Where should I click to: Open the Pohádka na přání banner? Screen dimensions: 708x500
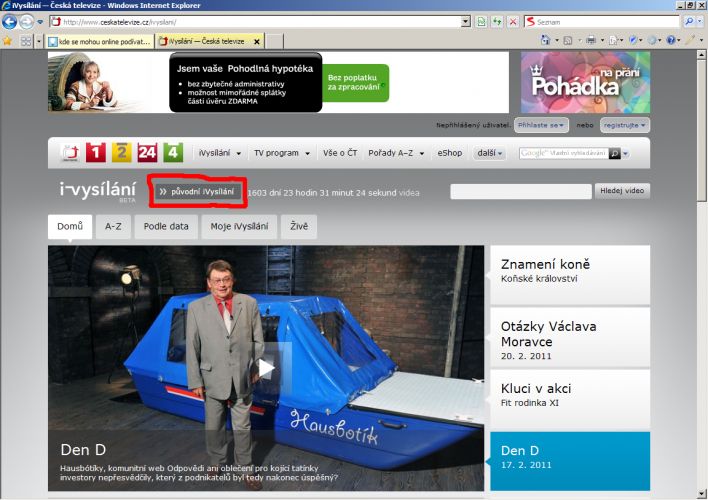[x=585, y=82]
